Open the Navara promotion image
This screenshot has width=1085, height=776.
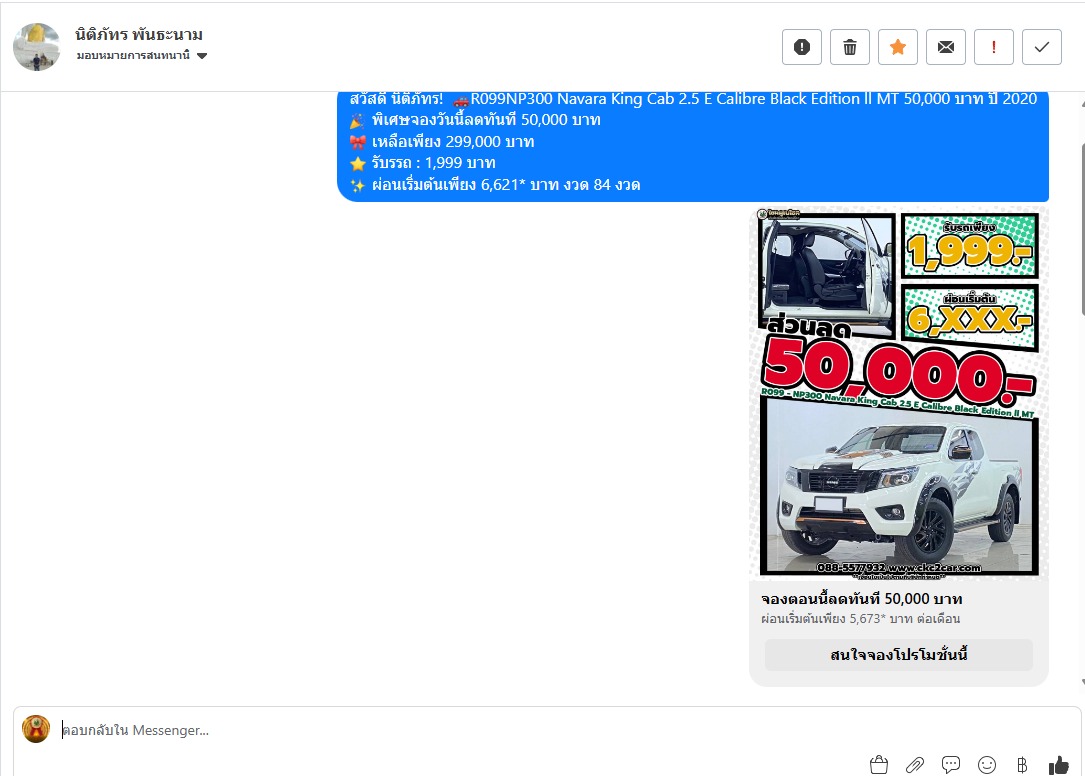[x=899, y=392]
